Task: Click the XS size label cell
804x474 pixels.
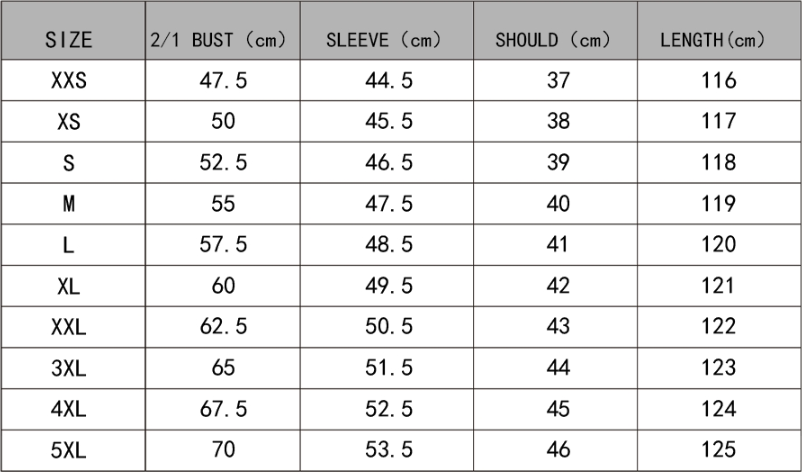Action: click(x=69, y=122)
